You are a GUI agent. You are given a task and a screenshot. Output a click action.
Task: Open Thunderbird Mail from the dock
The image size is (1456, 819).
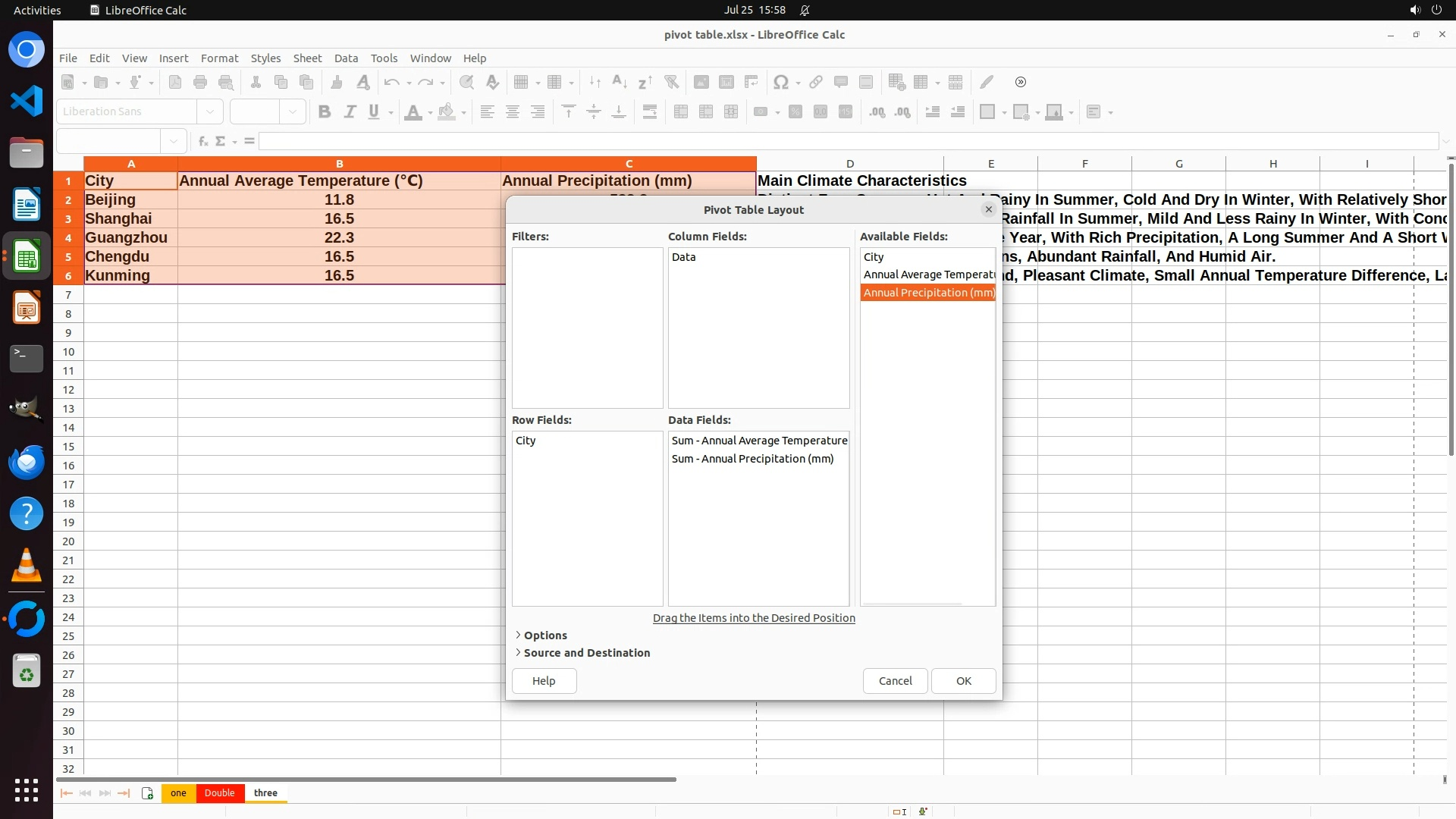(x=27, y=463)
